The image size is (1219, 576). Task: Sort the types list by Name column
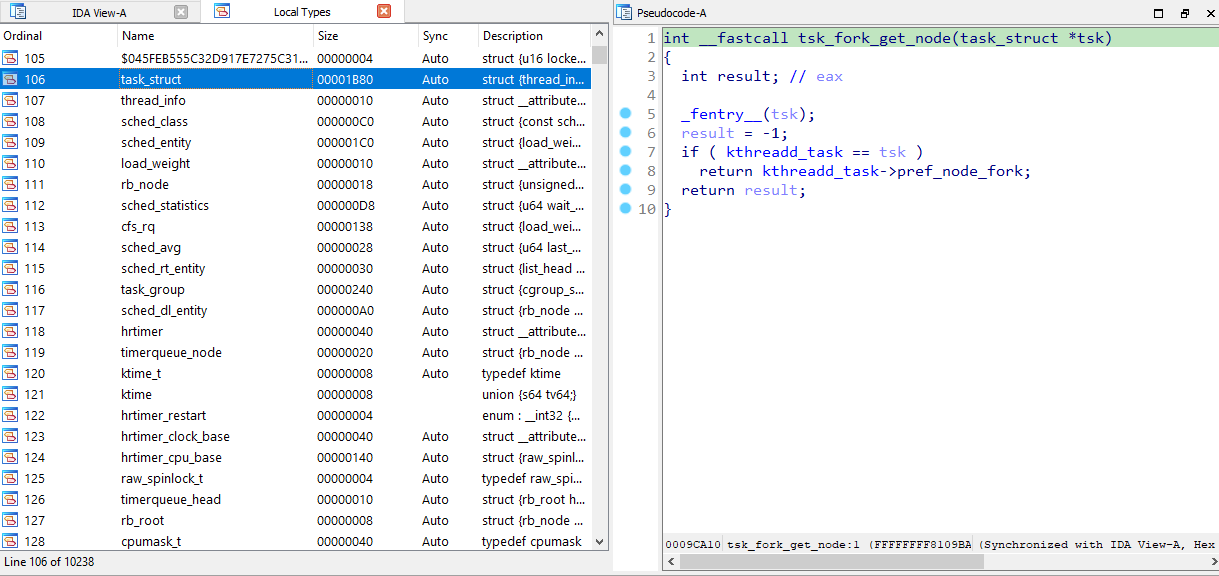click(x=216, y=36)
